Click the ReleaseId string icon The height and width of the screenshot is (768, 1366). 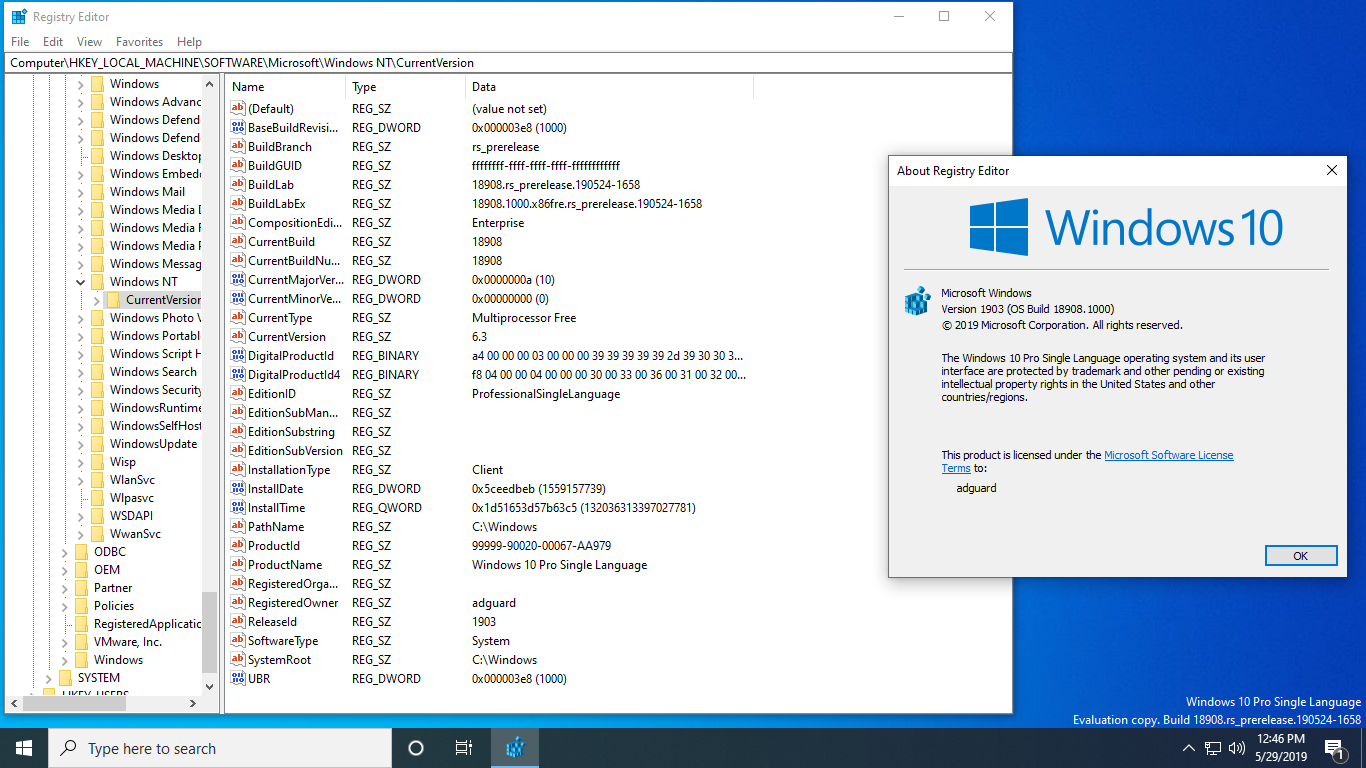coord(238,621)
